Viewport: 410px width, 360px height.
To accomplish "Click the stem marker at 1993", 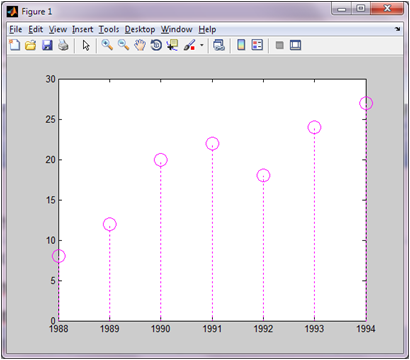I will click(314, 127).
